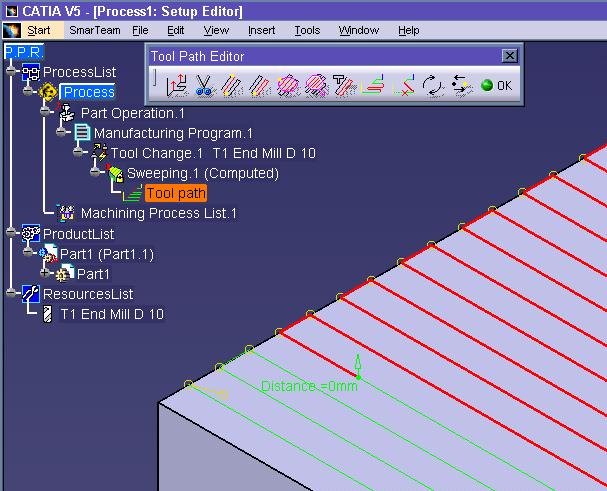Screen dimensions: 607x491
Task: Close the Tool Path Editor toolbar
Action: coord(510,56)
